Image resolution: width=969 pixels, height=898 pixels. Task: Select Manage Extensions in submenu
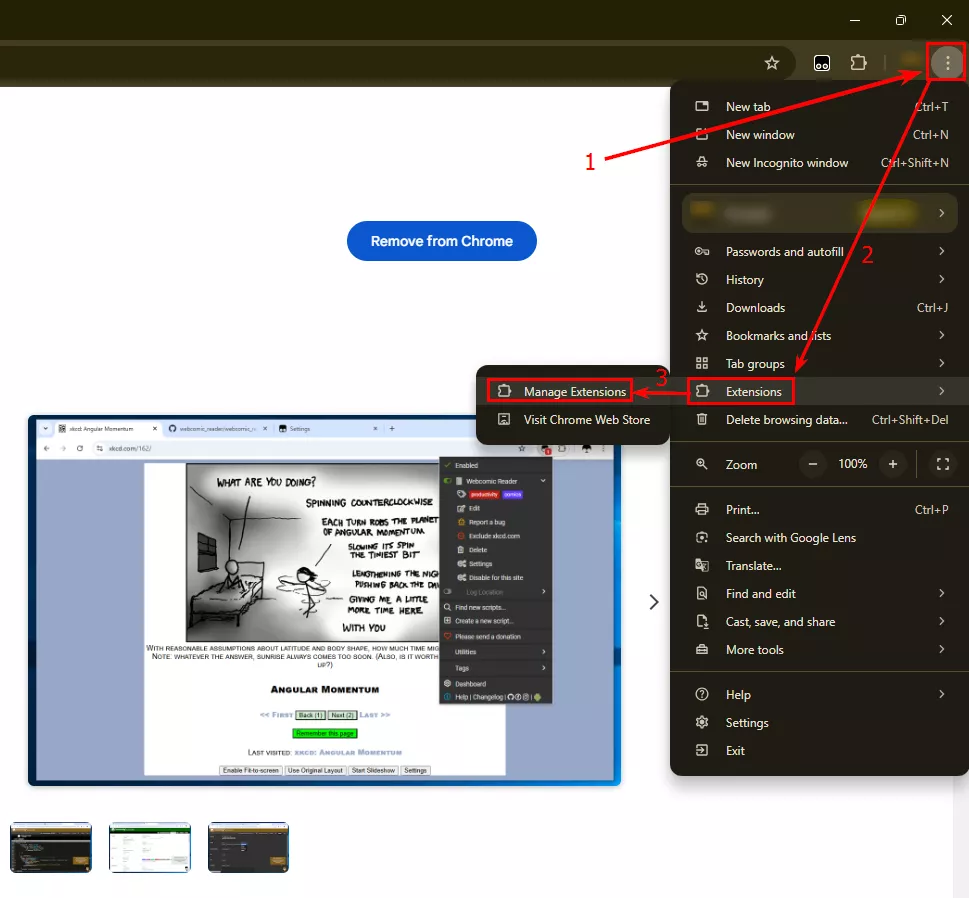[x=573, y=391]
